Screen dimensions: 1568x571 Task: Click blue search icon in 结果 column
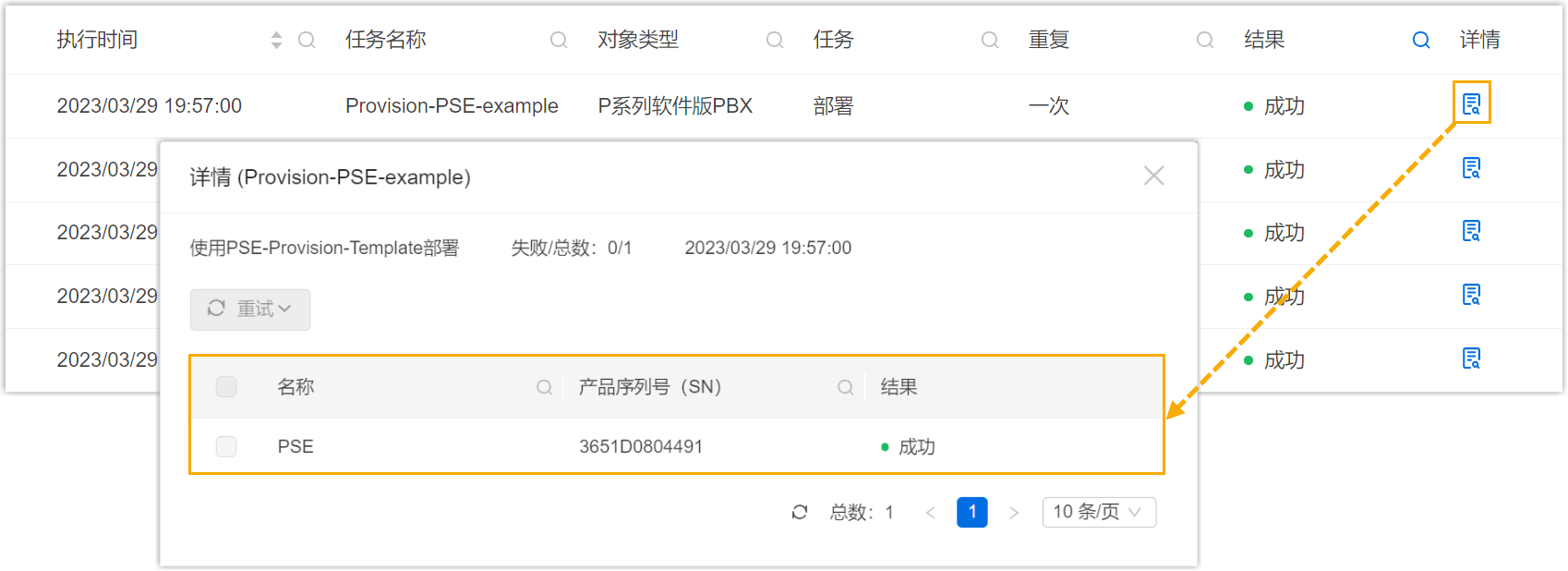point(1421,40)
